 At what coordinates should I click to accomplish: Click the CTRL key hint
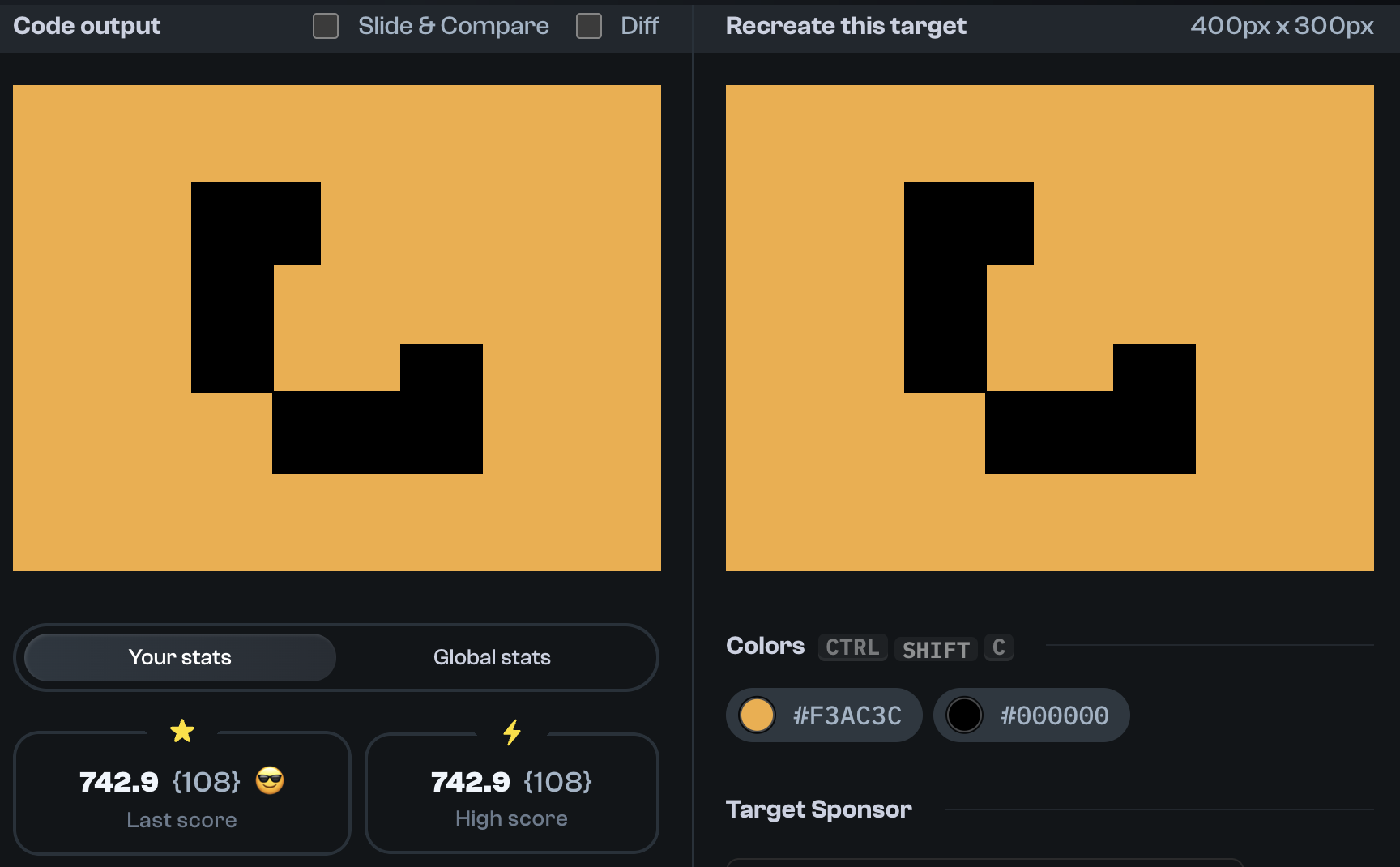click(852, 647)
